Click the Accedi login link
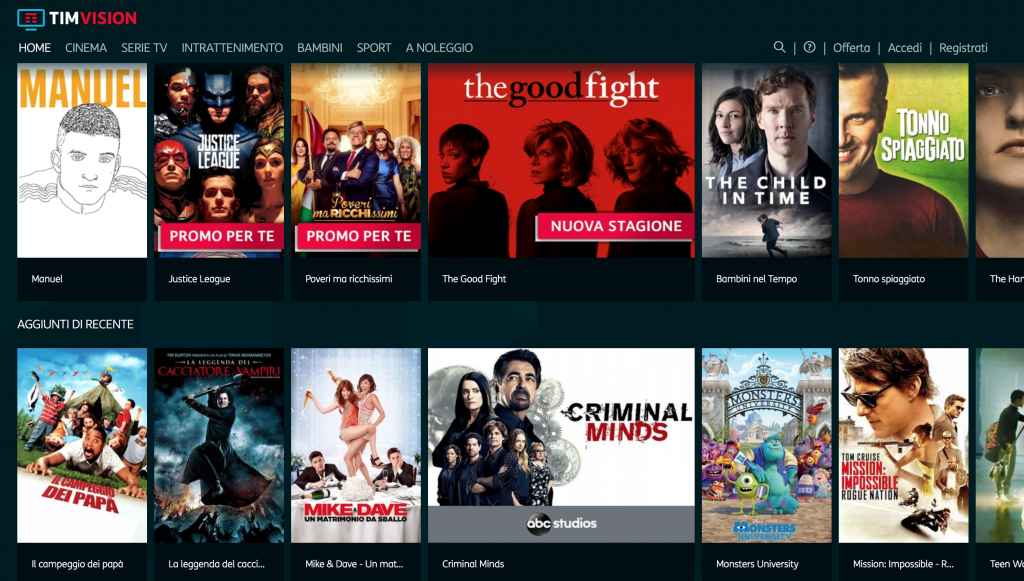This screenshot has width=1024, height=581. click(904, 48)
